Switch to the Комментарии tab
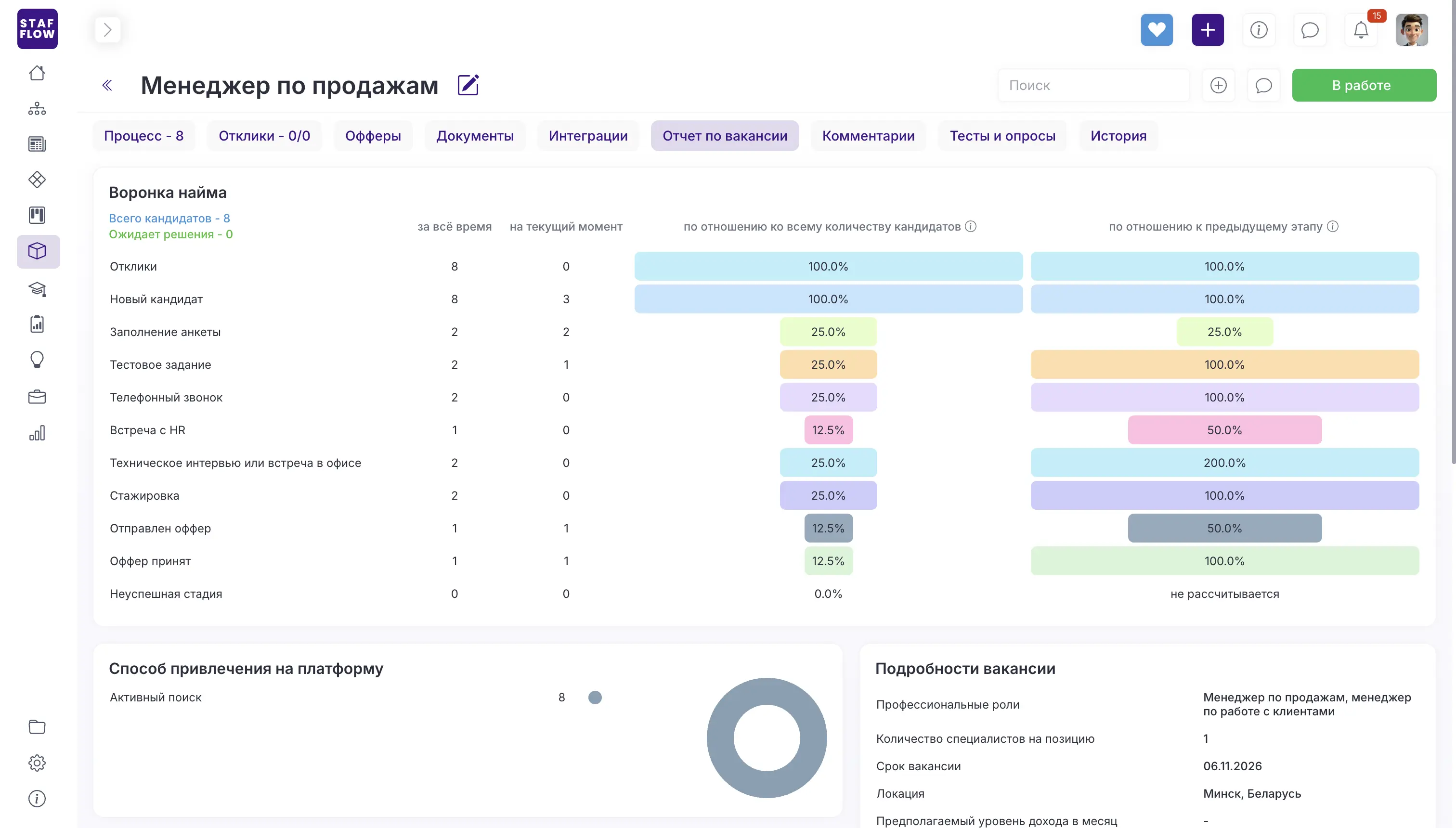 click(x=868, y=136)
